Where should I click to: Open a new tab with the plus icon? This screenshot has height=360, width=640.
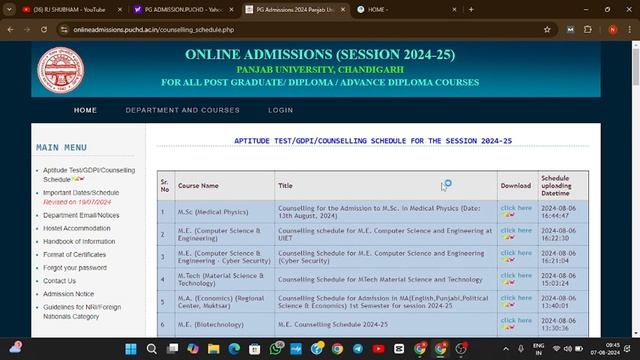[471, 9]
